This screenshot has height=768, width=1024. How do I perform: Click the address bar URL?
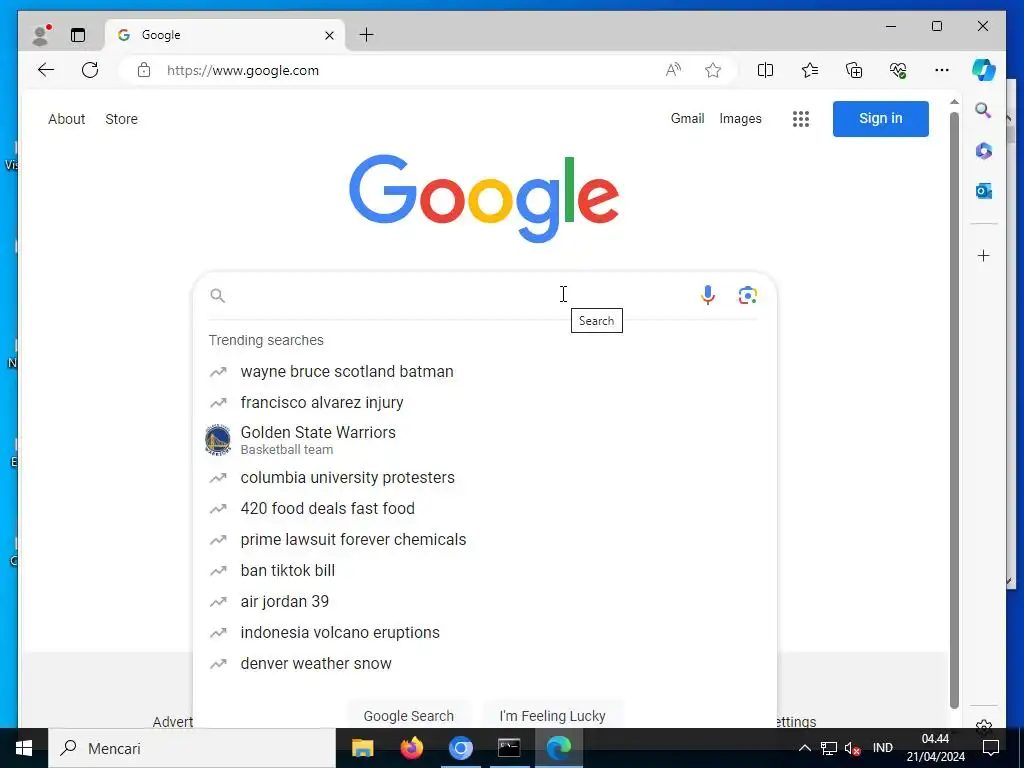243,71
